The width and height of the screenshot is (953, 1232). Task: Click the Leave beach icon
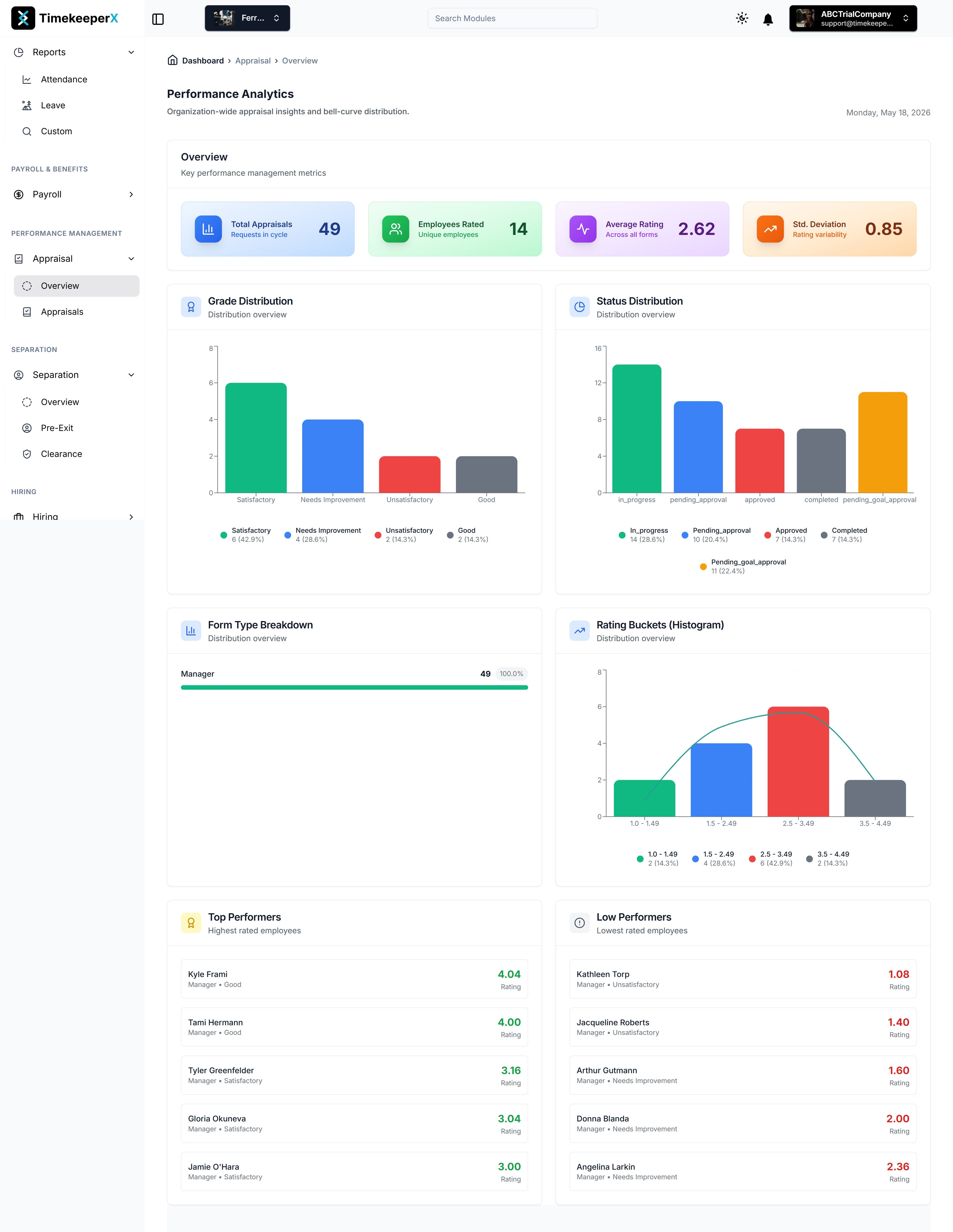[x=27, y=105]
